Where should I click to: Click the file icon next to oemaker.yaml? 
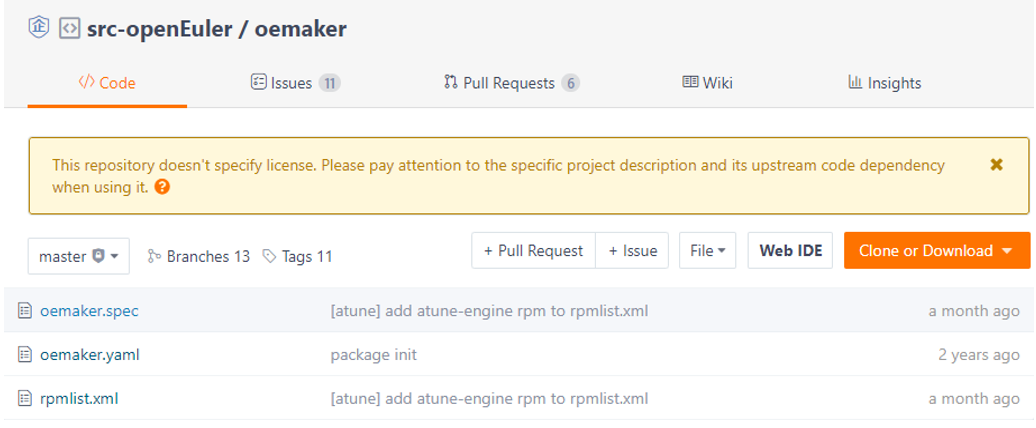[x=25, y=355]
